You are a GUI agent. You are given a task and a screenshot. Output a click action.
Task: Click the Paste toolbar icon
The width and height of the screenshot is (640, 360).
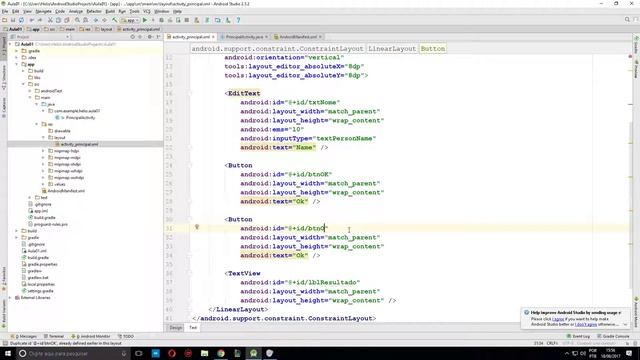point(67,20)
